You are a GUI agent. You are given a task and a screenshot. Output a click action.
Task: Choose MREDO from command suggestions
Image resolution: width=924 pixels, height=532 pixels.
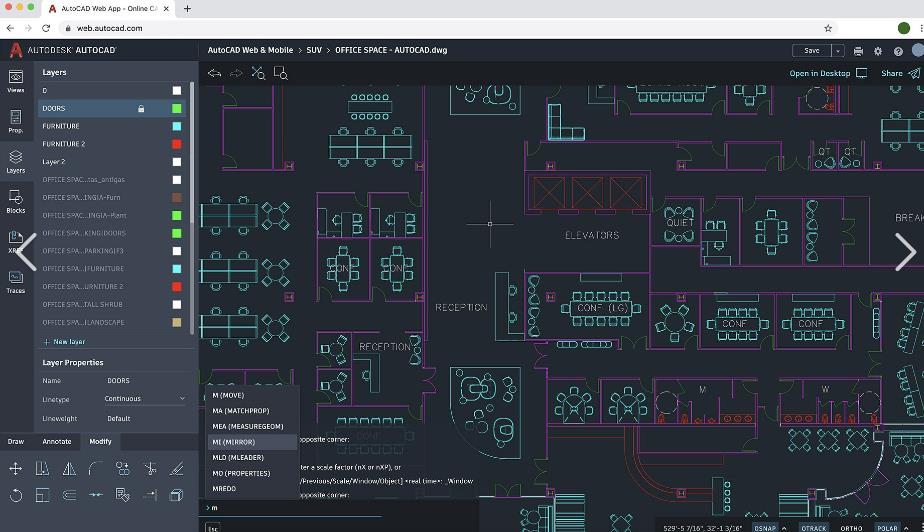[x=252, y=488]
